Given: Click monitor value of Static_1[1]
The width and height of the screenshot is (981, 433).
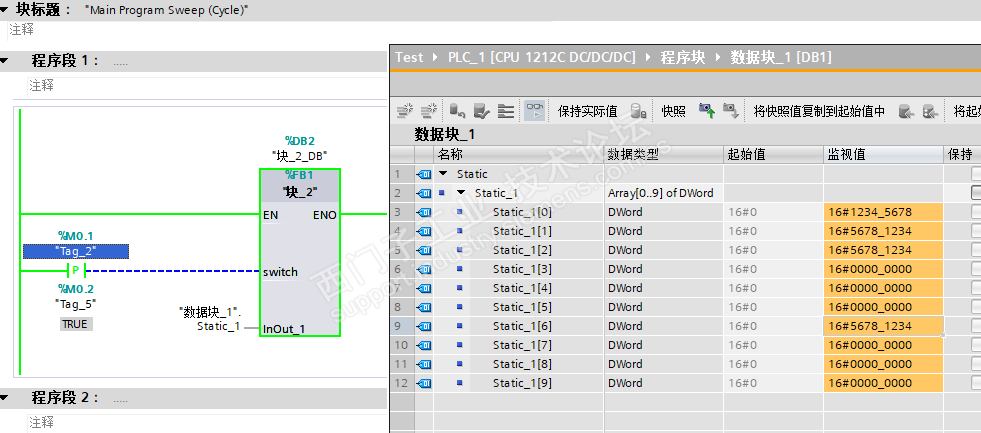Looking at the screenshot, I should [883, 231].
